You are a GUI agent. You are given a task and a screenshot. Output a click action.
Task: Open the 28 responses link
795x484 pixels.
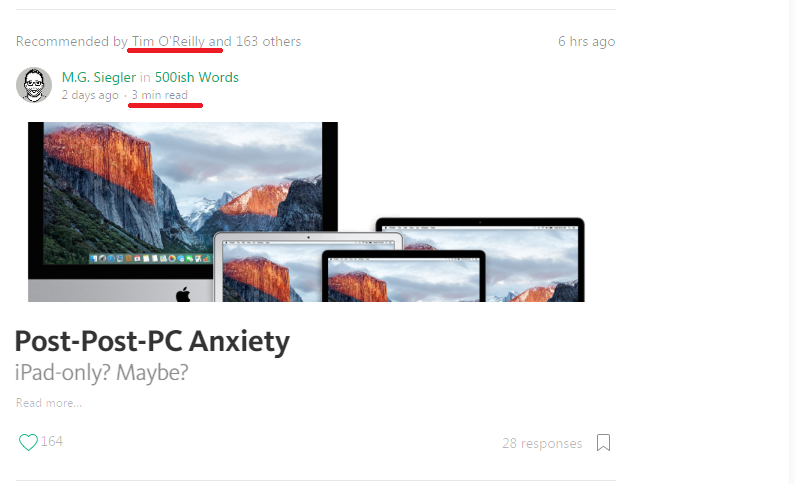pyautogui.click(x=542, y=443)
